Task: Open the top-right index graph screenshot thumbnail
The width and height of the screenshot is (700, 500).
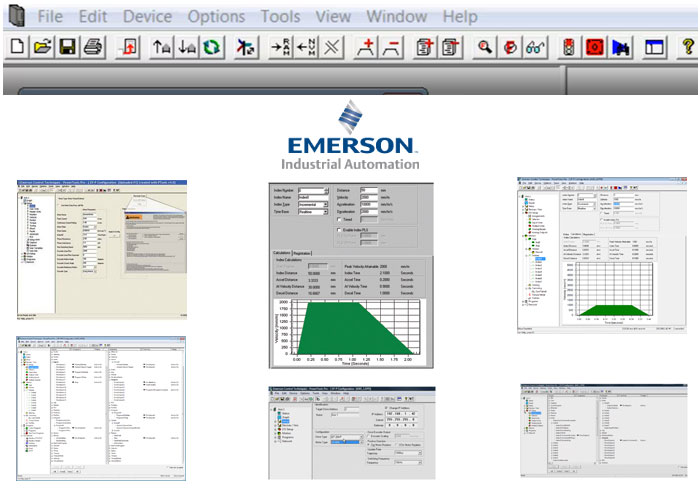Action: point(602,254)
